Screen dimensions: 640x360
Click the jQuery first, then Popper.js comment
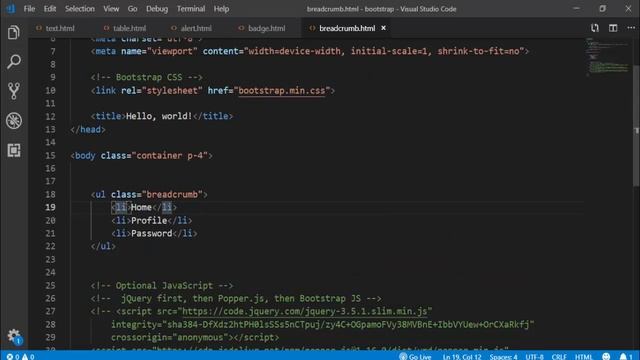click(236, 298)
